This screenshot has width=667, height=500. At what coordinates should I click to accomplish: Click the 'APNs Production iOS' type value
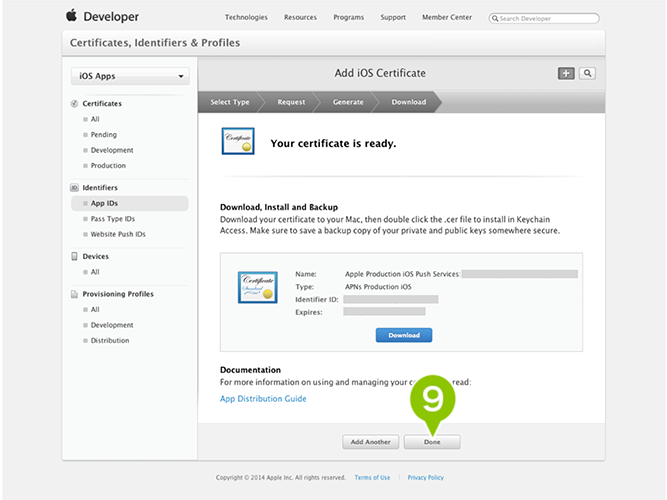point(378,287)
